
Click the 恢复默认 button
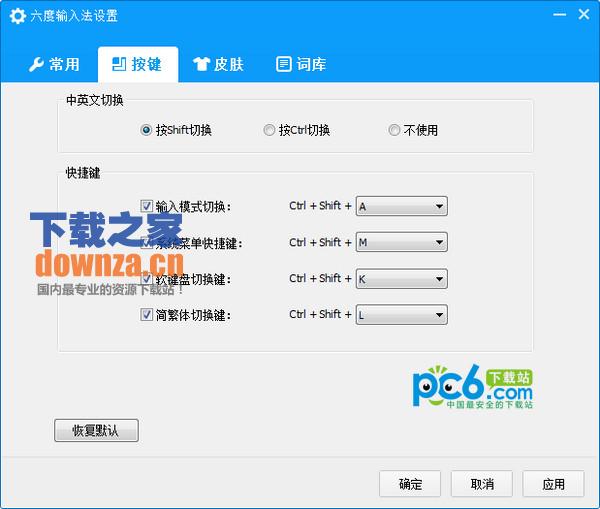[x=96, y=431]
